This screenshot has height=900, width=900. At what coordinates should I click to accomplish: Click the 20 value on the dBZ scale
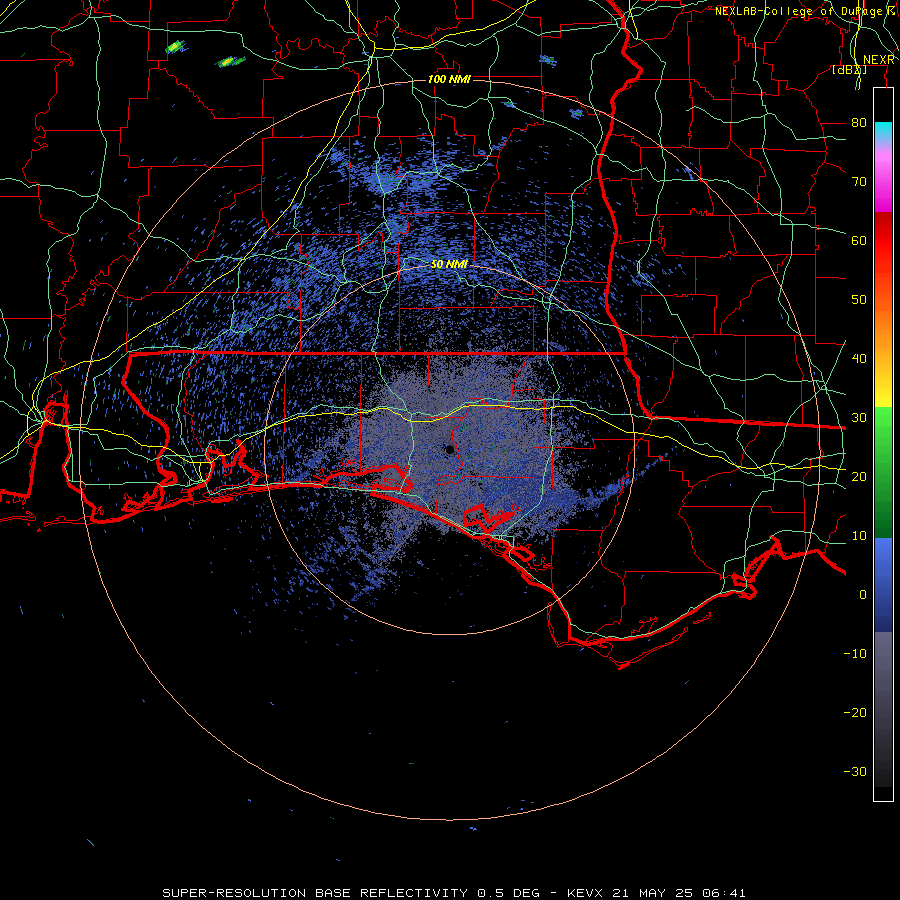coord(859,476)
